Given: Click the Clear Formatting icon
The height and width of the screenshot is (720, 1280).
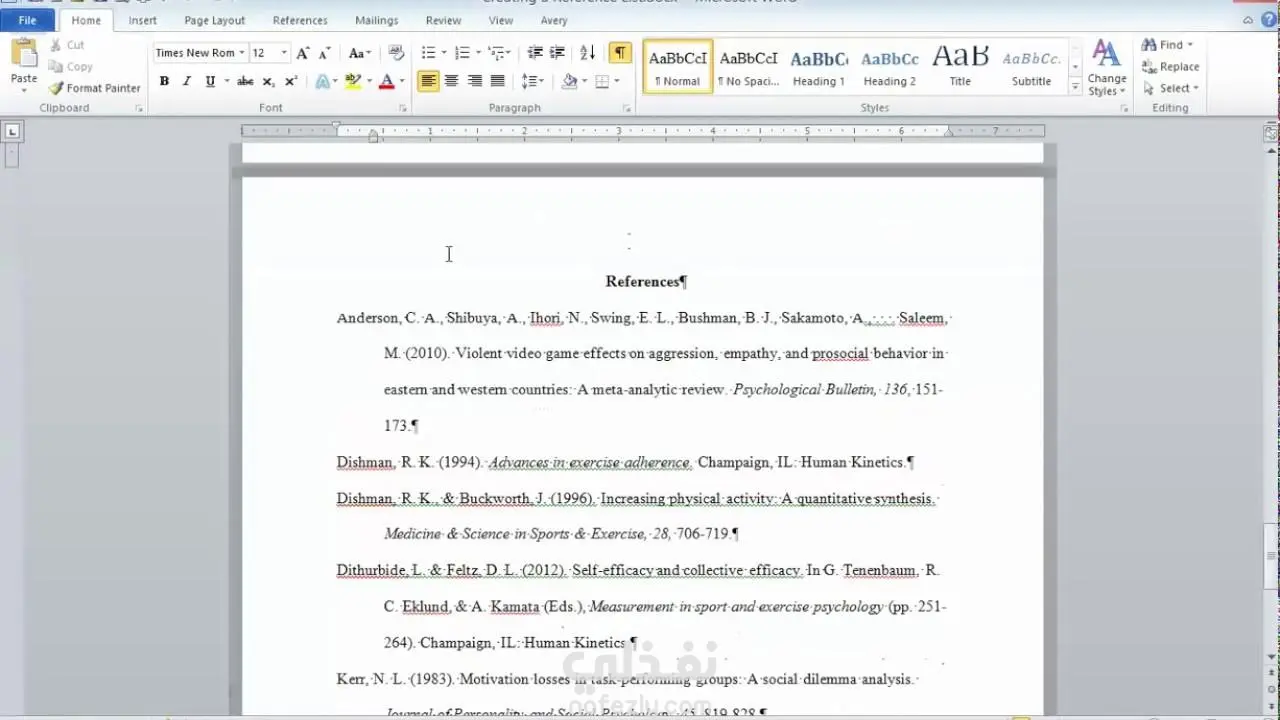Looking at the screenshot, I should [396, 53].
